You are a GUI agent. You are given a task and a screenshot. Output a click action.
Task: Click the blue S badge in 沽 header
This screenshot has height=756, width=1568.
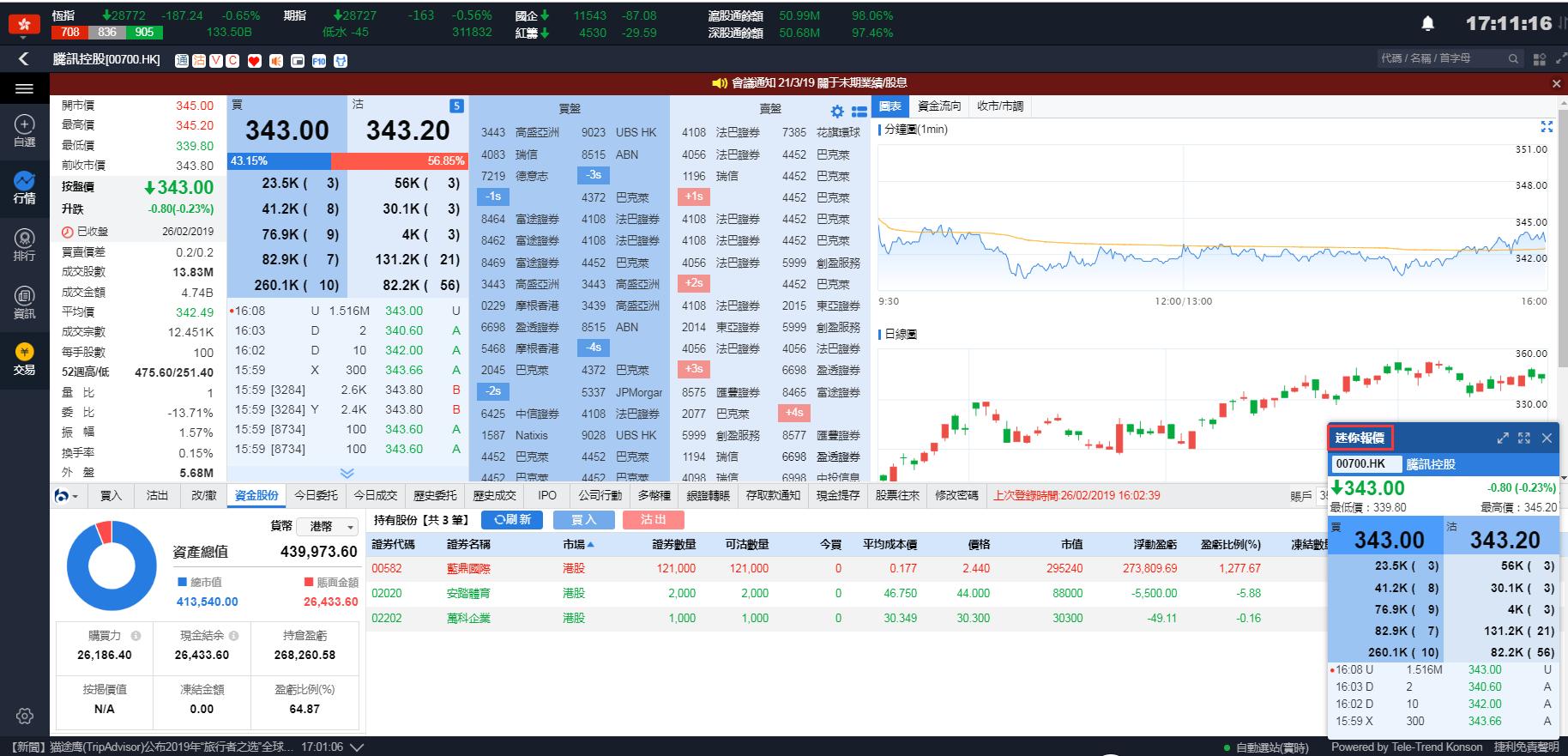tap(456, 106)
